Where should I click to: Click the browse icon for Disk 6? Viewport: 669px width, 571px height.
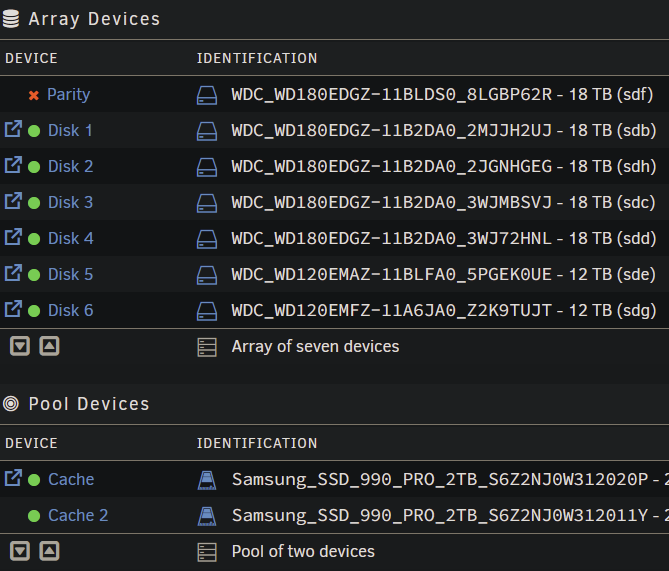[13, 309]
